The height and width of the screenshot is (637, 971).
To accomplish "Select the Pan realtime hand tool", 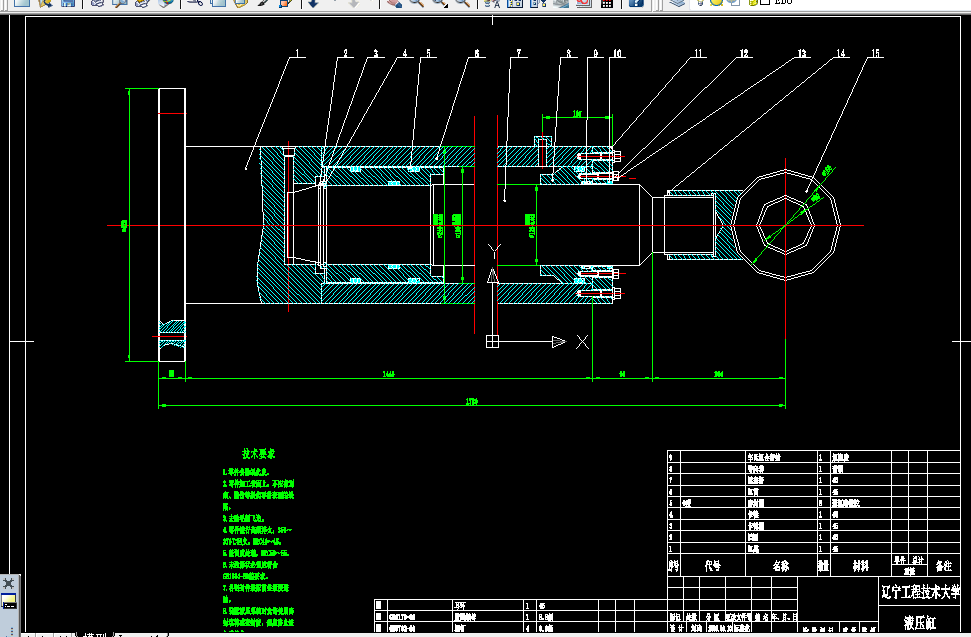I will (394, 2).
